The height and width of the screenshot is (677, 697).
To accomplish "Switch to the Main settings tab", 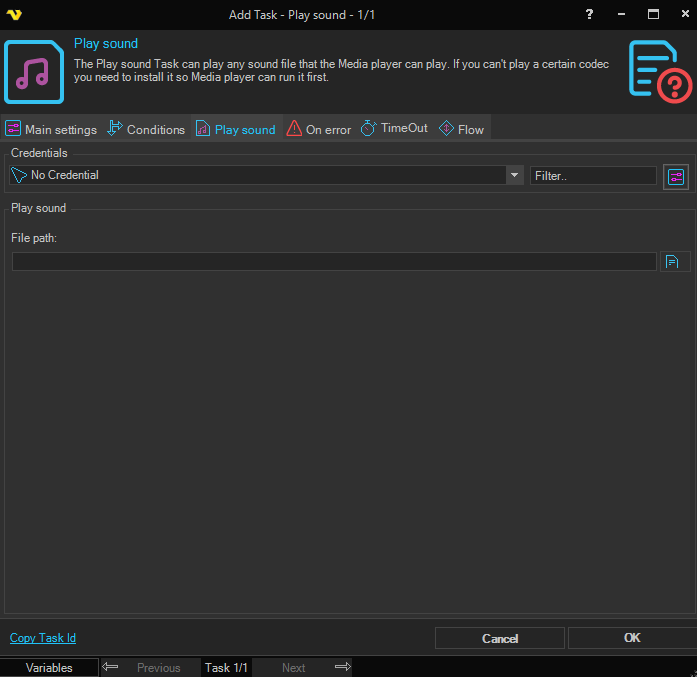I will [52, 129].
